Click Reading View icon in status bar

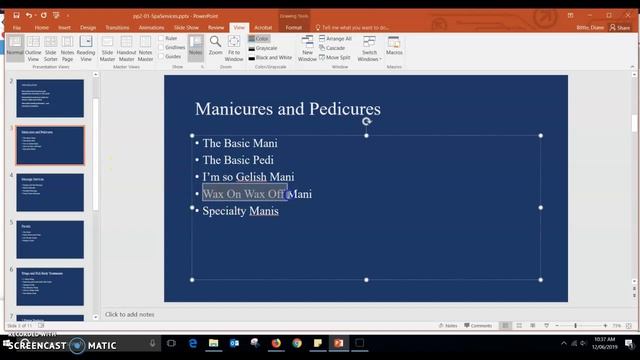click(533, 325)
